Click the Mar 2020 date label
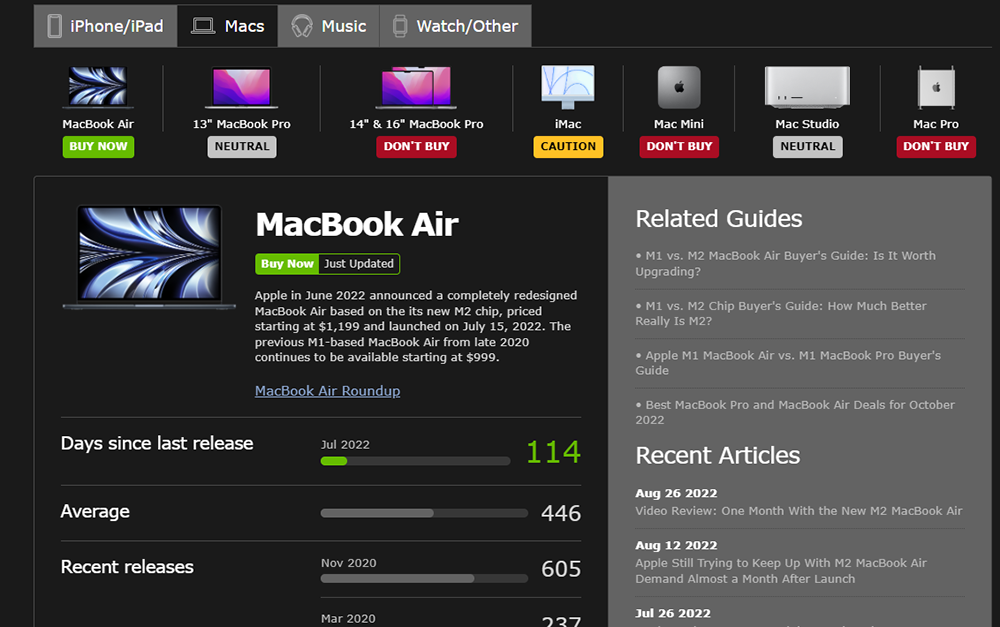 [x=348, y=619]
